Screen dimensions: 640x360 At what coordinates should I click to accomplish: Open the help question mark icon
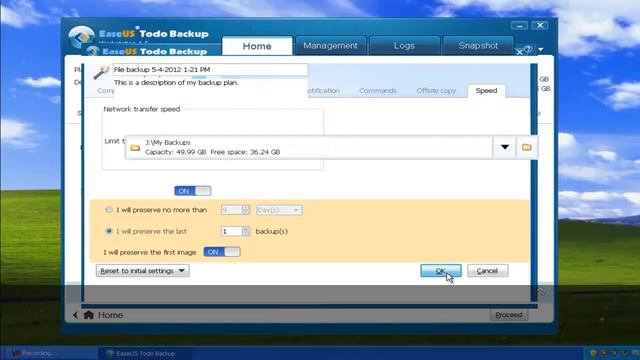[x=528, y=49]
